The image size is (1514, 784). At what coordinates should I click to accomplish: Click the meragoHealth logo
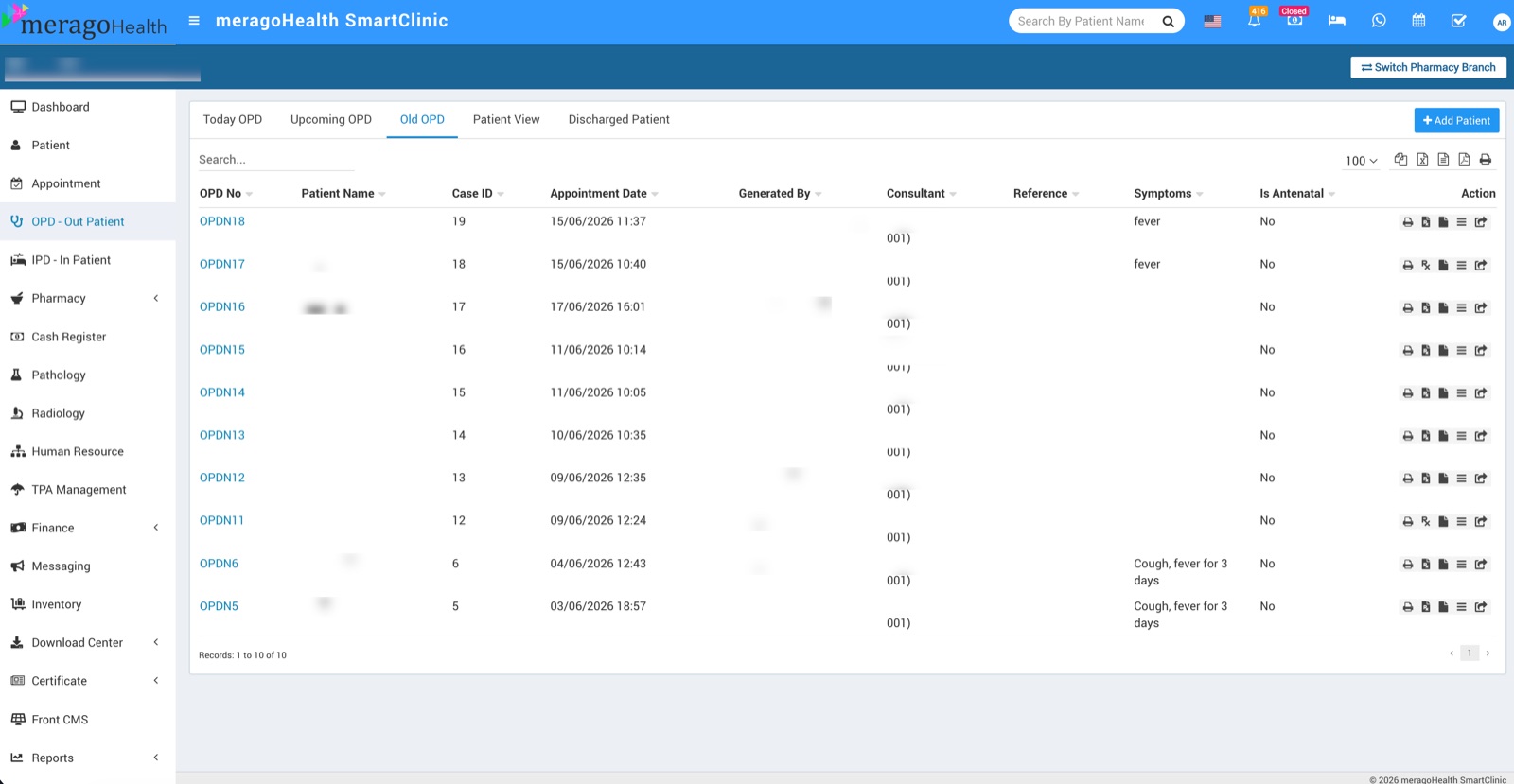pyautogui.click(x=85, y=23)
